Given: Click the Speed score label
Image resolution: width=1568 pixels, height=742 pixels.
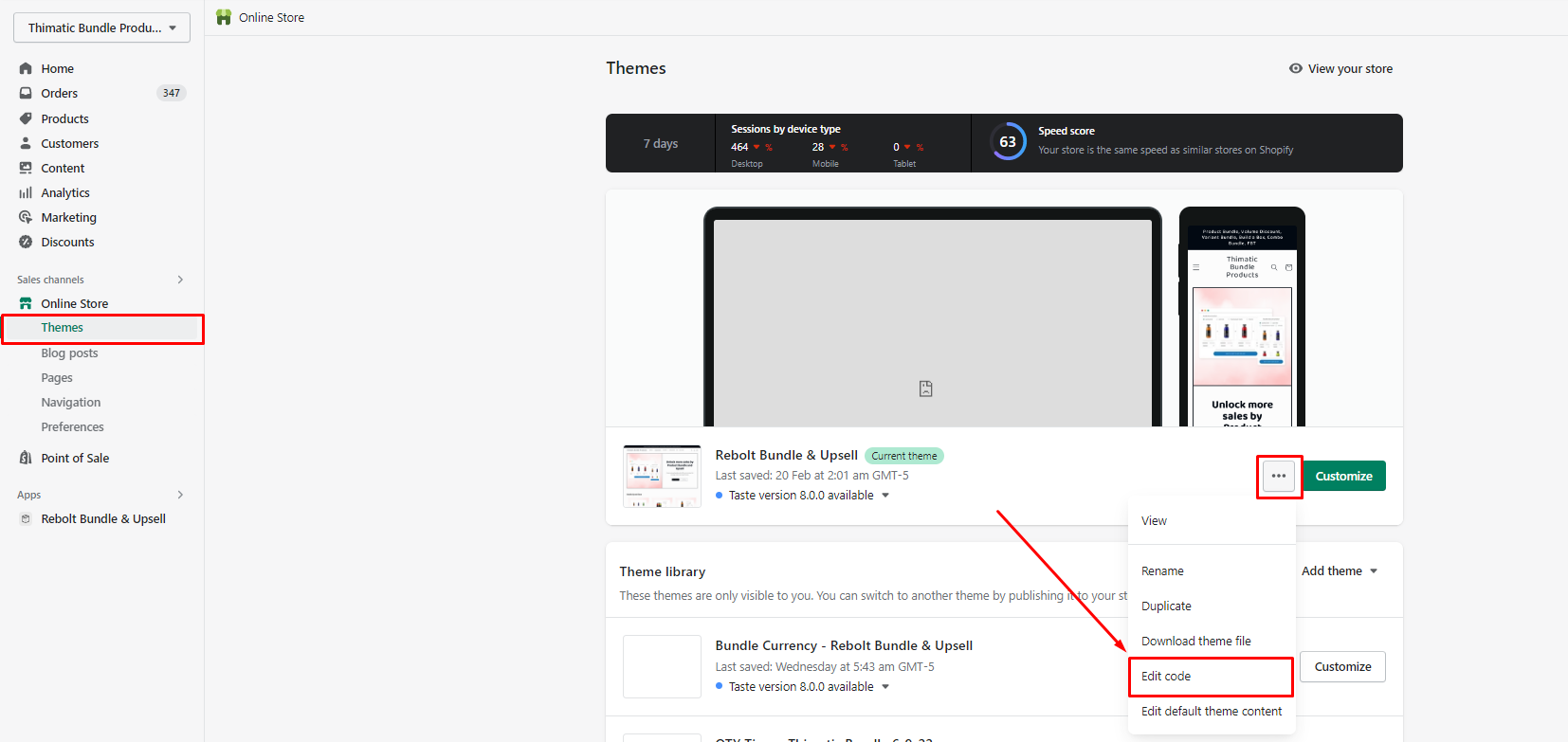Looking at the screenshot, I should coord(1067,131).
